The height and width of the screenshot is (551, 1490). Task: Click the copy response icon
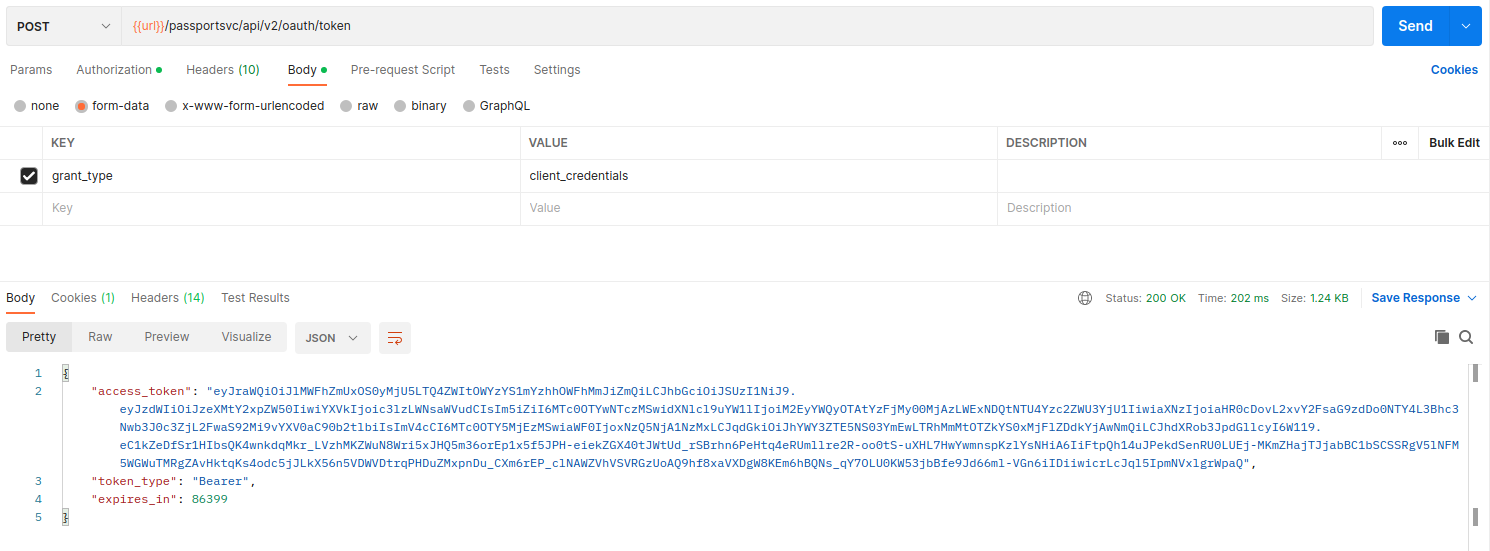(1441, 337)
